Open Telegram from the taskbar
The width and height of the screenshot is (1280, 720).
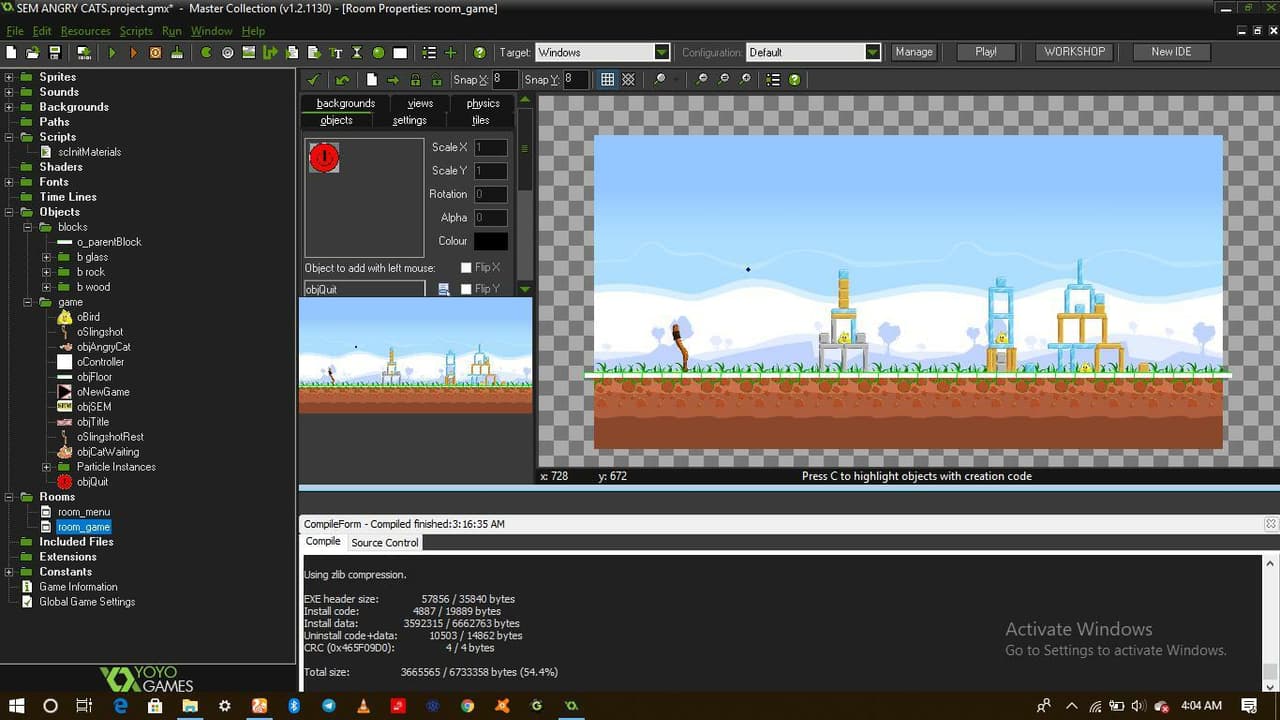pos(328,705)
